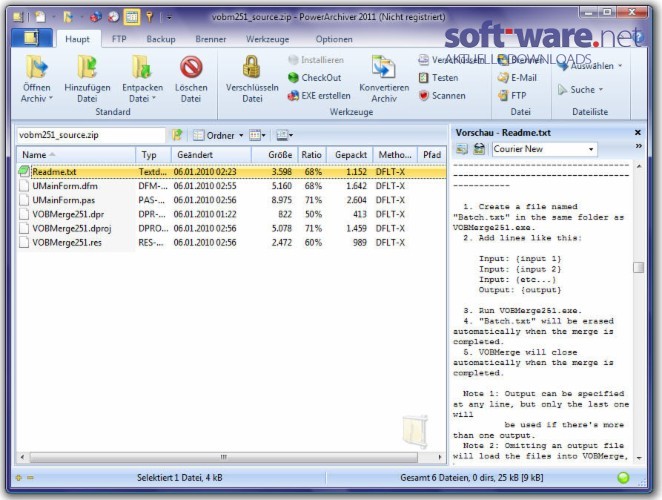The height and width of the screenshot is (500, 662).
Task: Click the blue help question mark icon
Action: [x=639, y=38]
